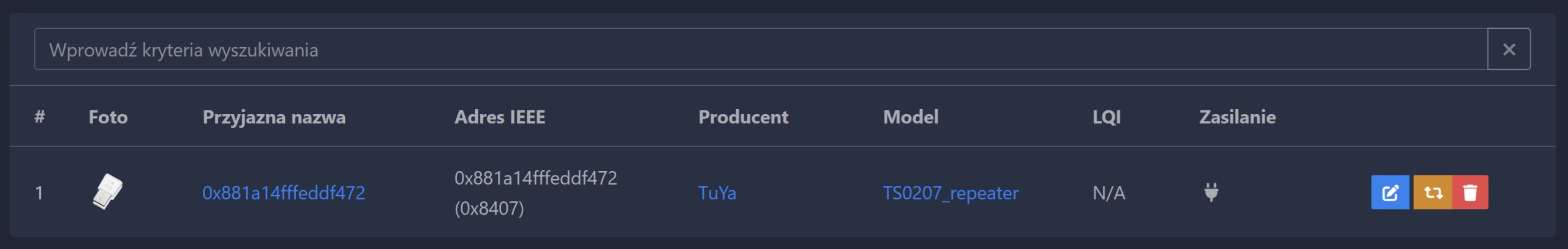This screenshot has height=249, width=1568.
Task: Click the N/A LQI value
Action: click(x=1109, y=193)
